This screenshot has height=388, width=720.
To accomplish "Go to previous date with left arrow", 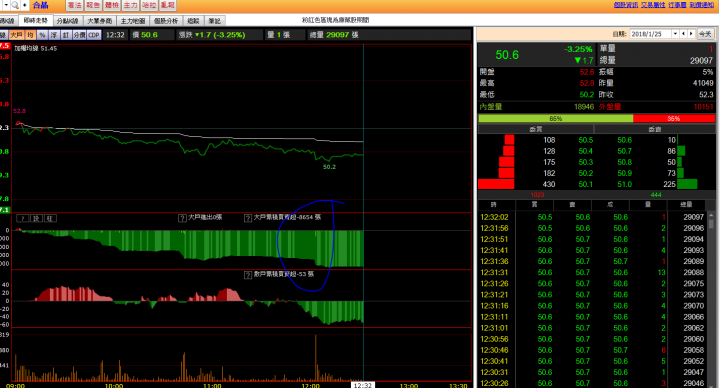I will point(683,34).
